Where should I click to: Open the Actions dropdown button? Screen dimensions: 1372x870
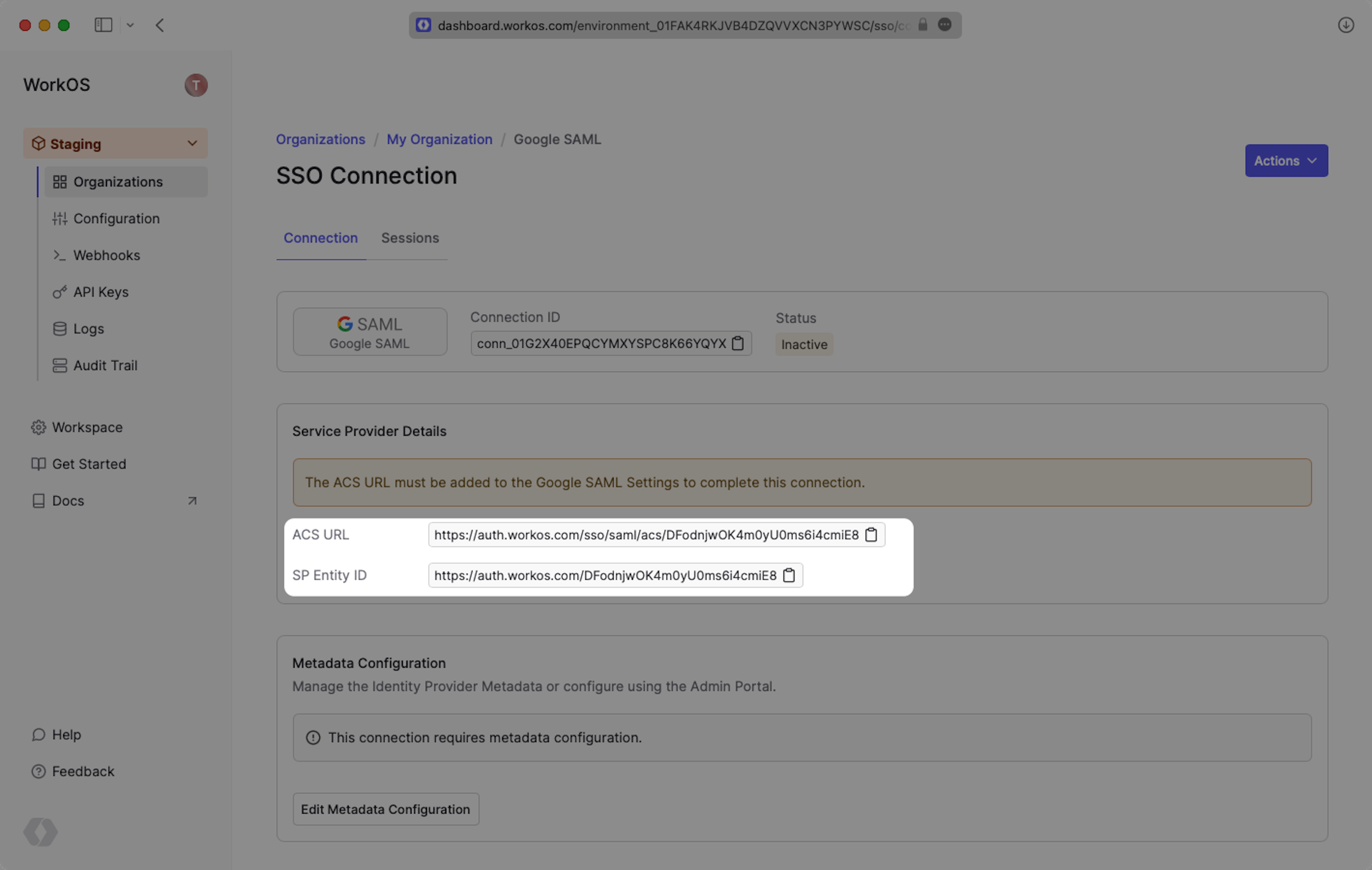point(1286,161)
